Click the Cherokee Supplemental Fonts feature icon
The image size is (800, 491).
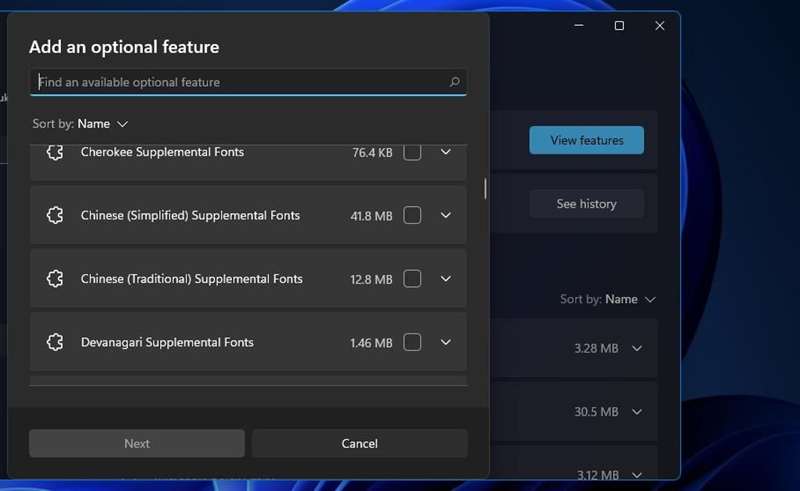[55, 153]
